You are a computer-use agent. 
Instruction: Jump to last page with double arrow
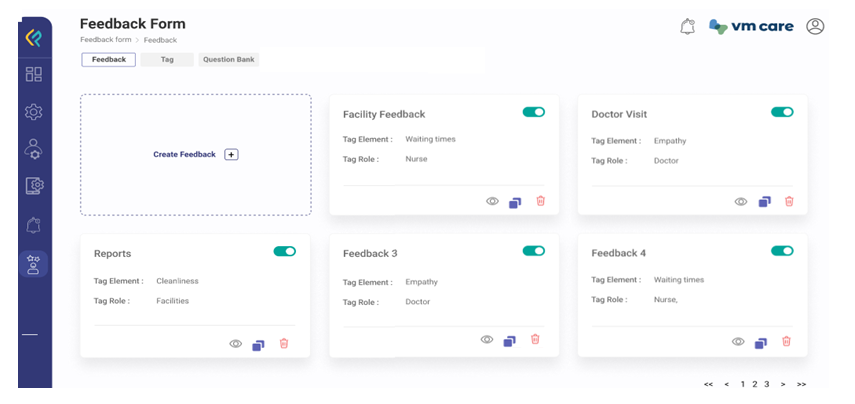coord(801,384)
